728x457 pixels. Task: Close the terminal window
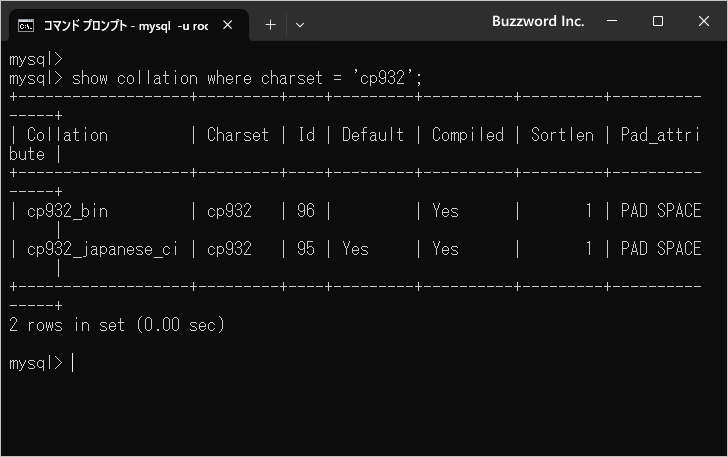point(703,22)
